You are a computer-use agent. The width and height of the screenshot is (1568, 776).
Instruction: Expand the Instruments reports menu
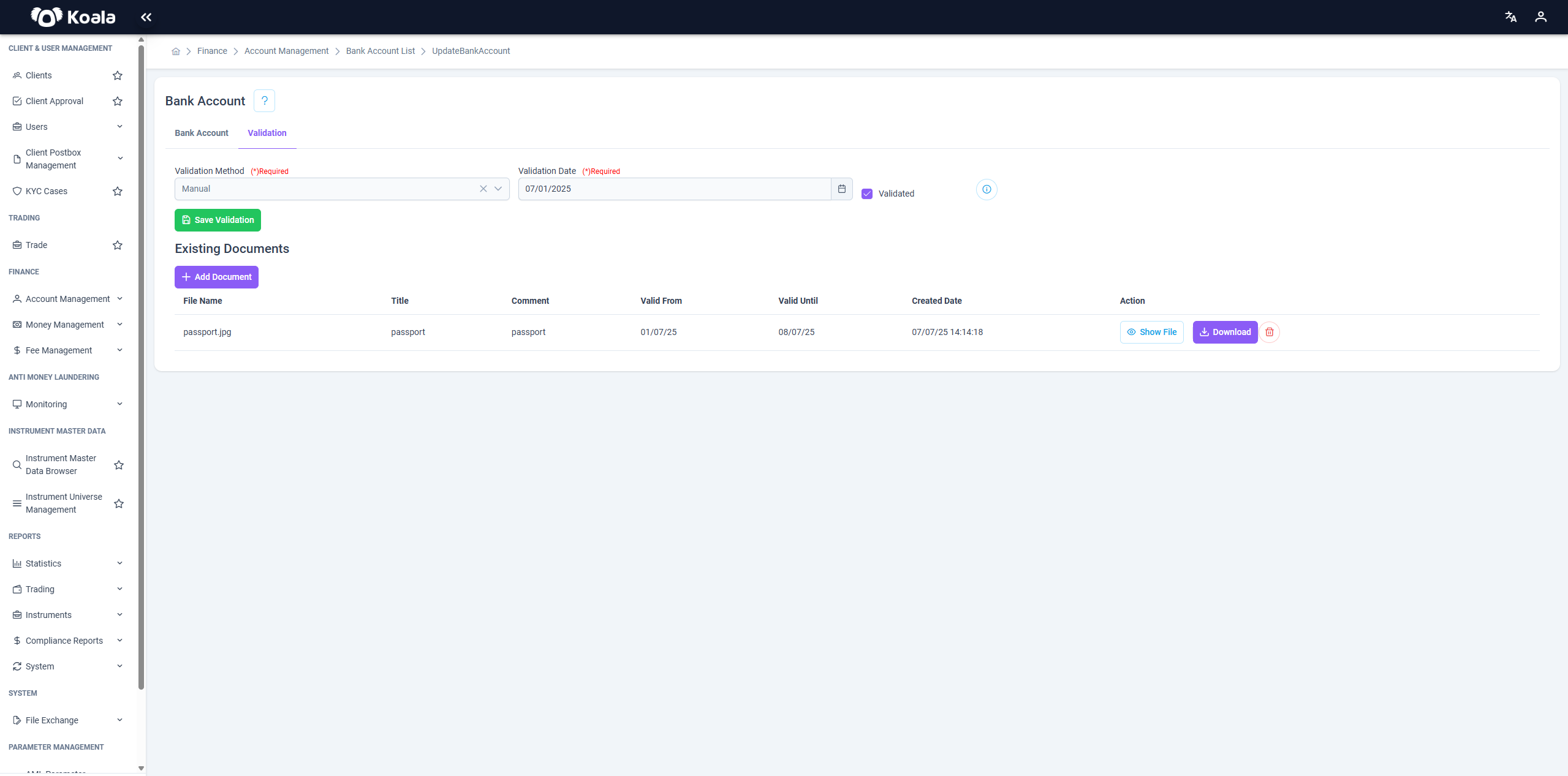coord(67,615)
